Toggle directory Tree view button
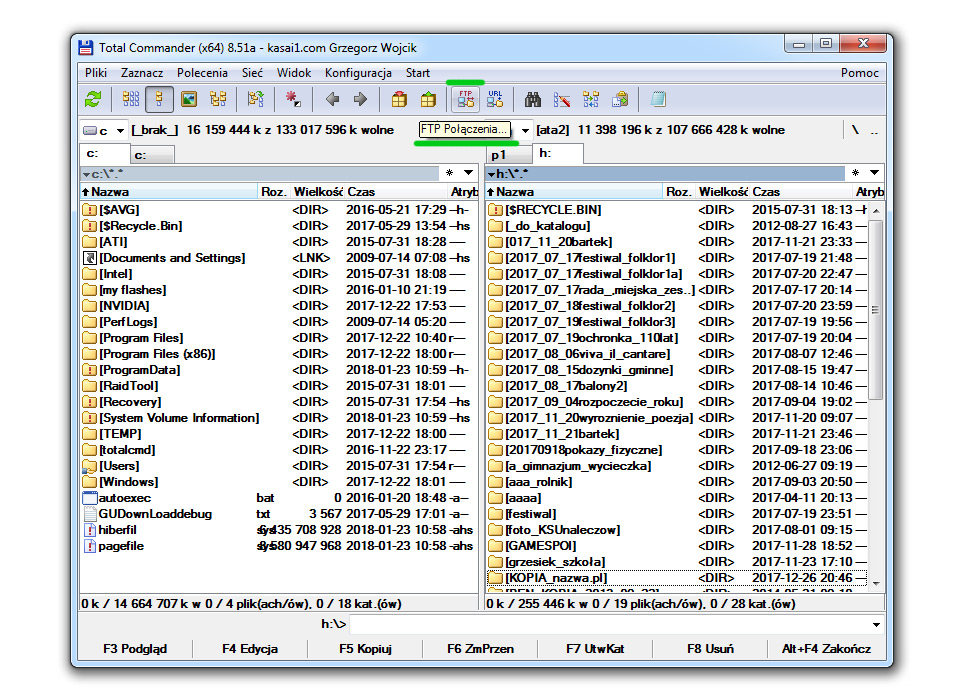This screenshot has height=698, width=960. [x=218, y=99]
